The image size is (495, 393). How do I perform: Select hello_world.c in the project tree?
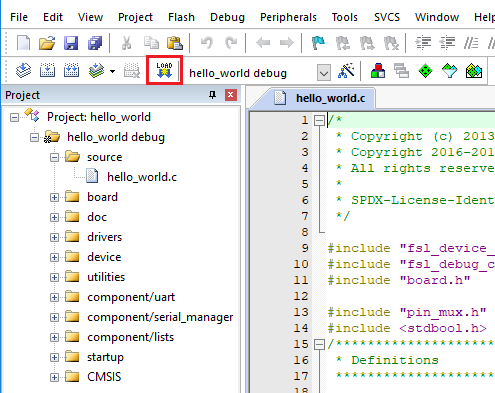[142, 177]
